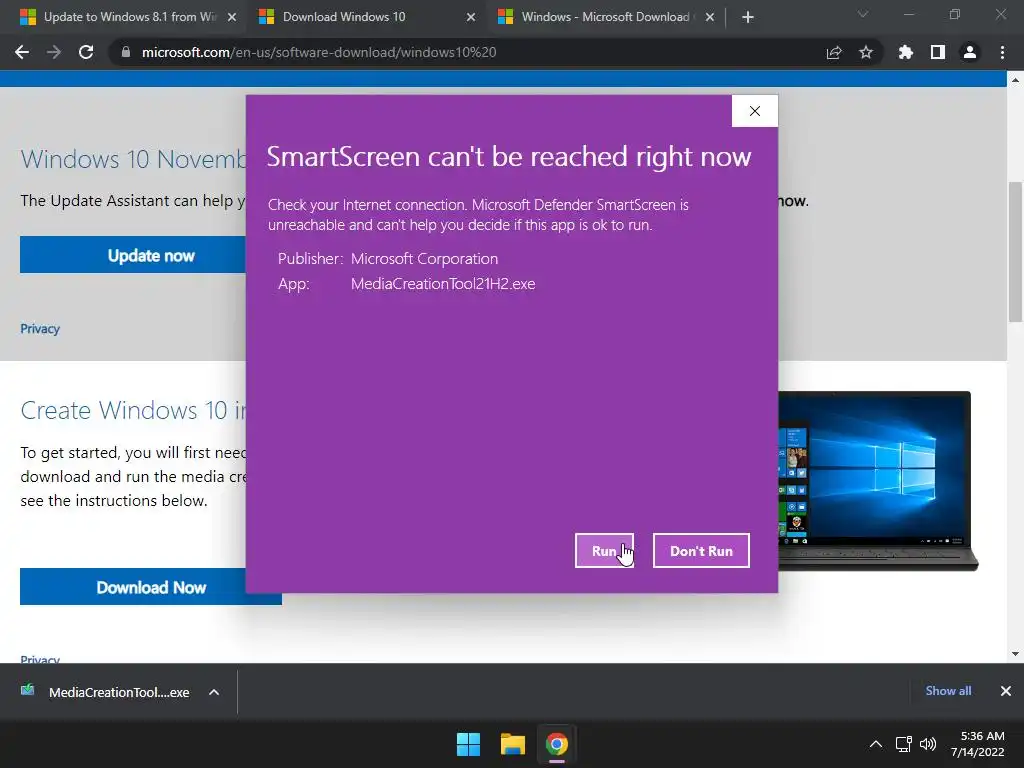Viewport: 1024px width, 768px height.
Task: Open a new tab with the plus button
Action: (748, 17)
